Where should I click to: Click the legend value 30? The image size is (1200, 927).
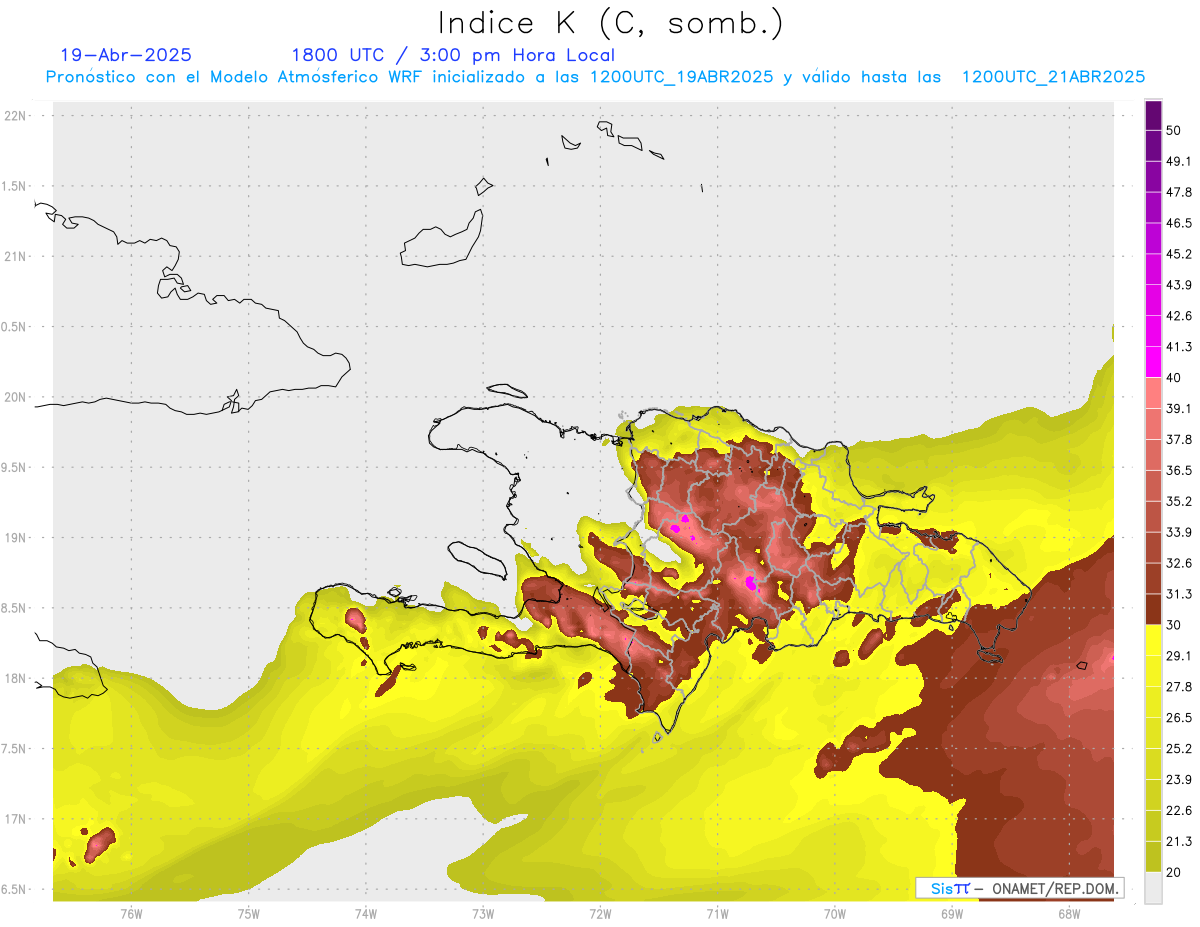pyautogui.click(x=1174, y=625)
